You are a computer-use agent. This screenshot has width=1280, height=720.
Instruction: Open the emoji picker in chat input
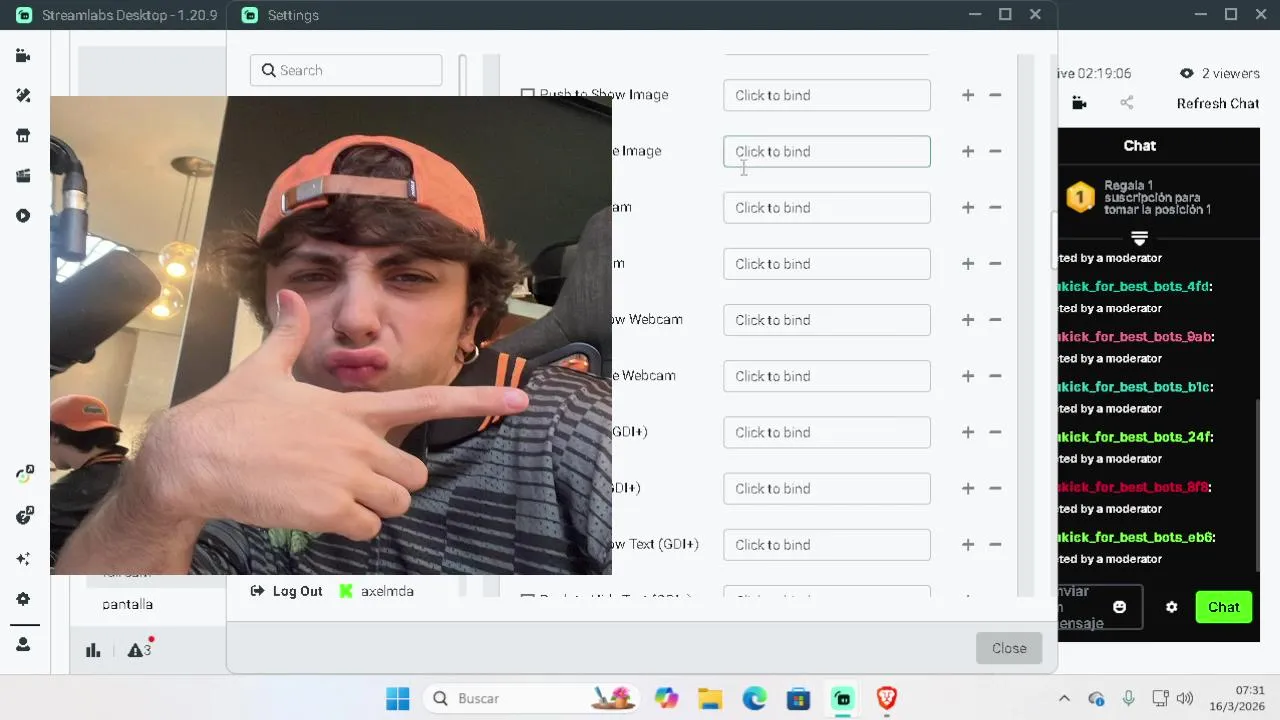click(1120, 607)
